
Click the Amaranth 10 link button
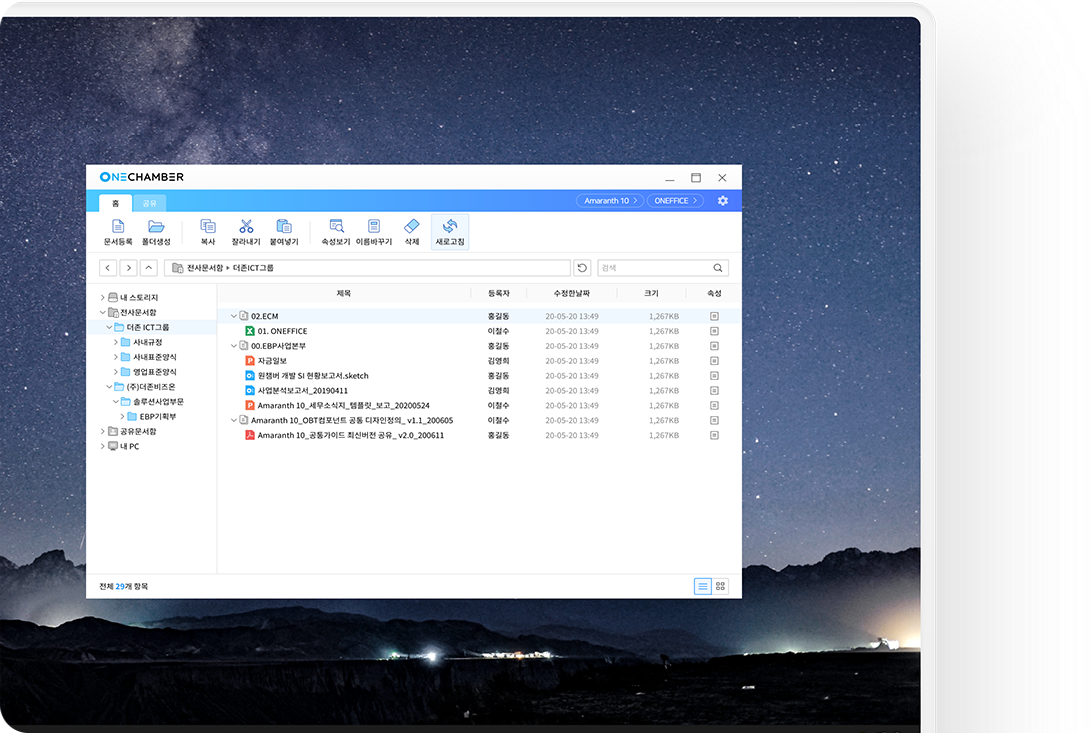point(609,201)
